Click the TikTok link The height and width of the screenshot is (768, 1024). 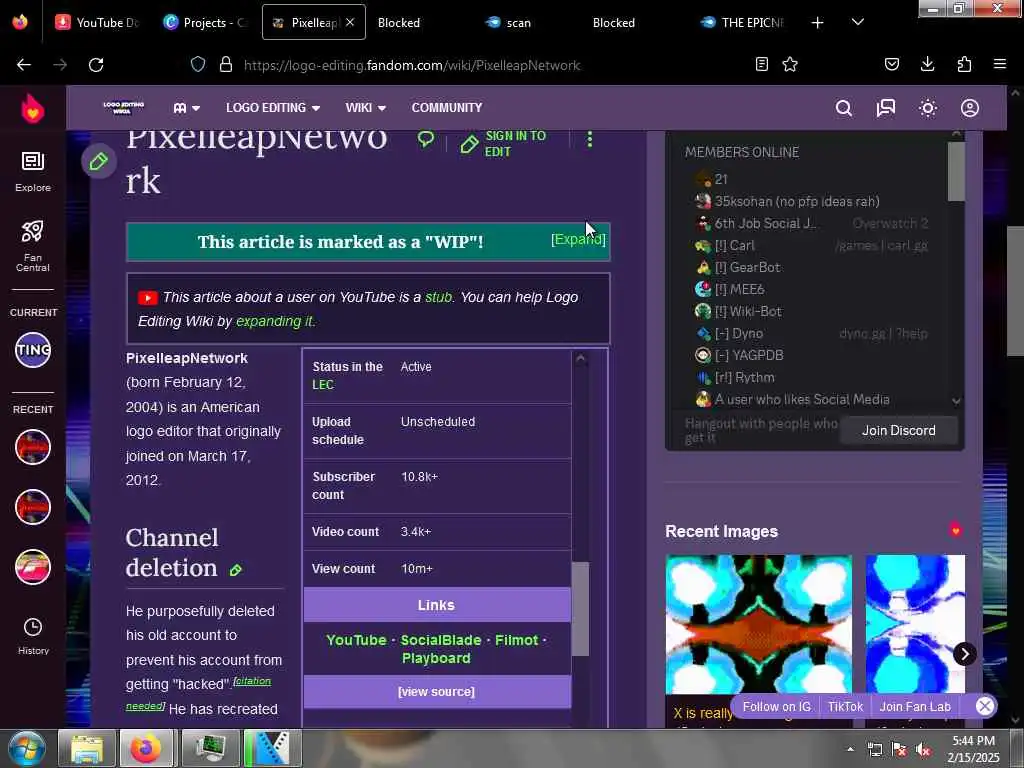coord(845,707)
